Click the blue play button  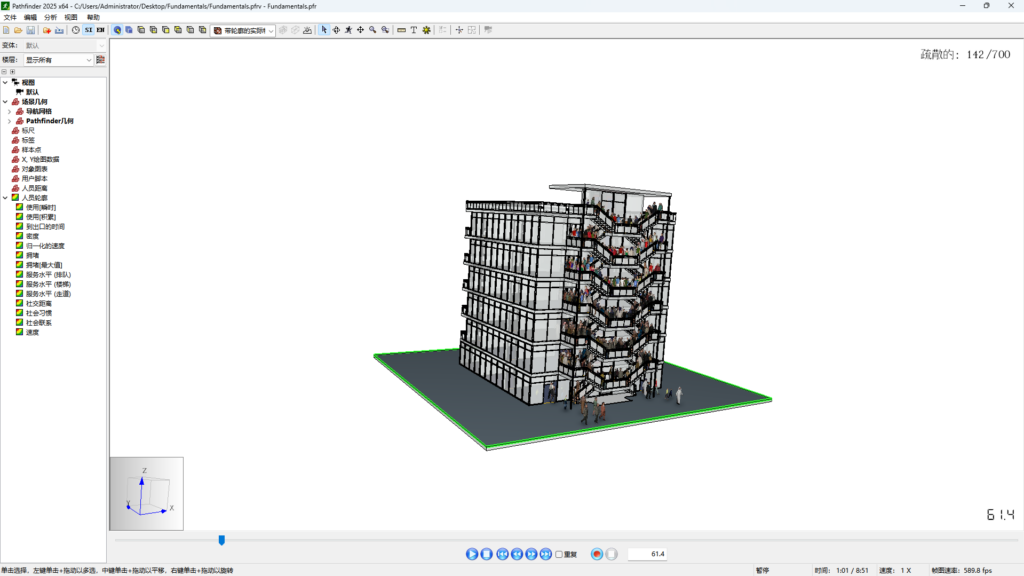coord(472,554)
